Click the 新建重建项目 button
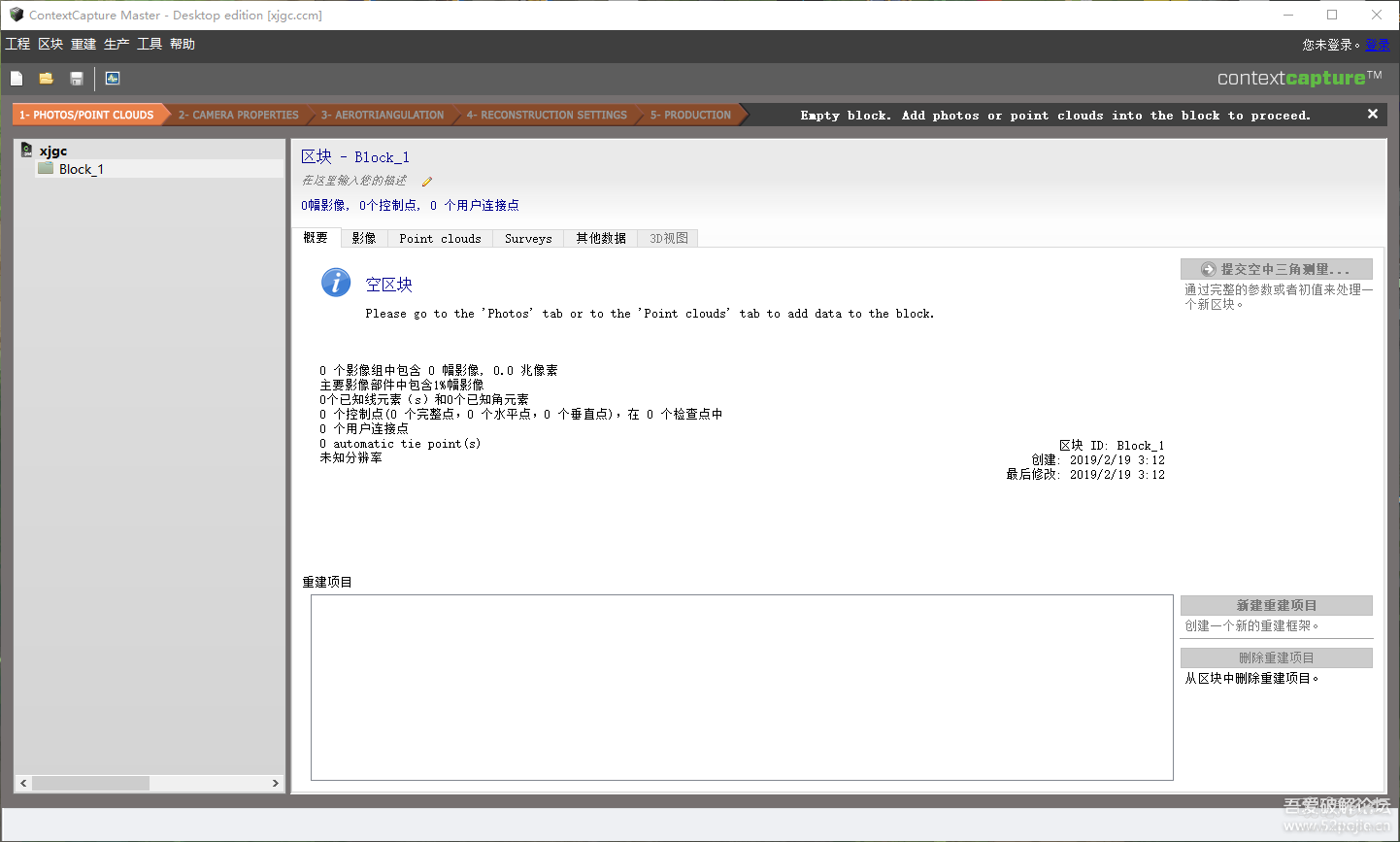 tap(1276, 605)
